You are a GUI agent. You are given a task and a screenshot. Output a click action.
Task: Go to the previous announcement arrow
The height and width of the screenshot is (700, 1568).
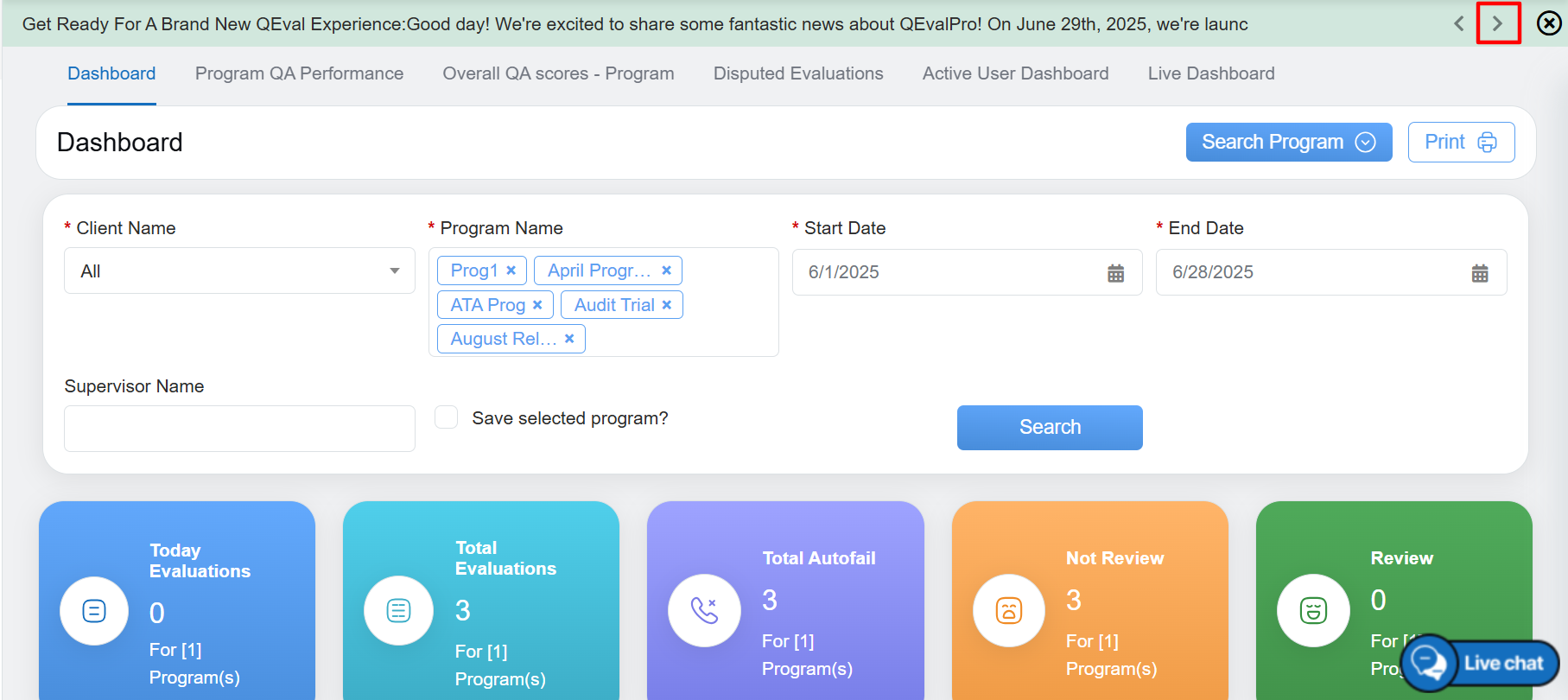[1459, 23]
